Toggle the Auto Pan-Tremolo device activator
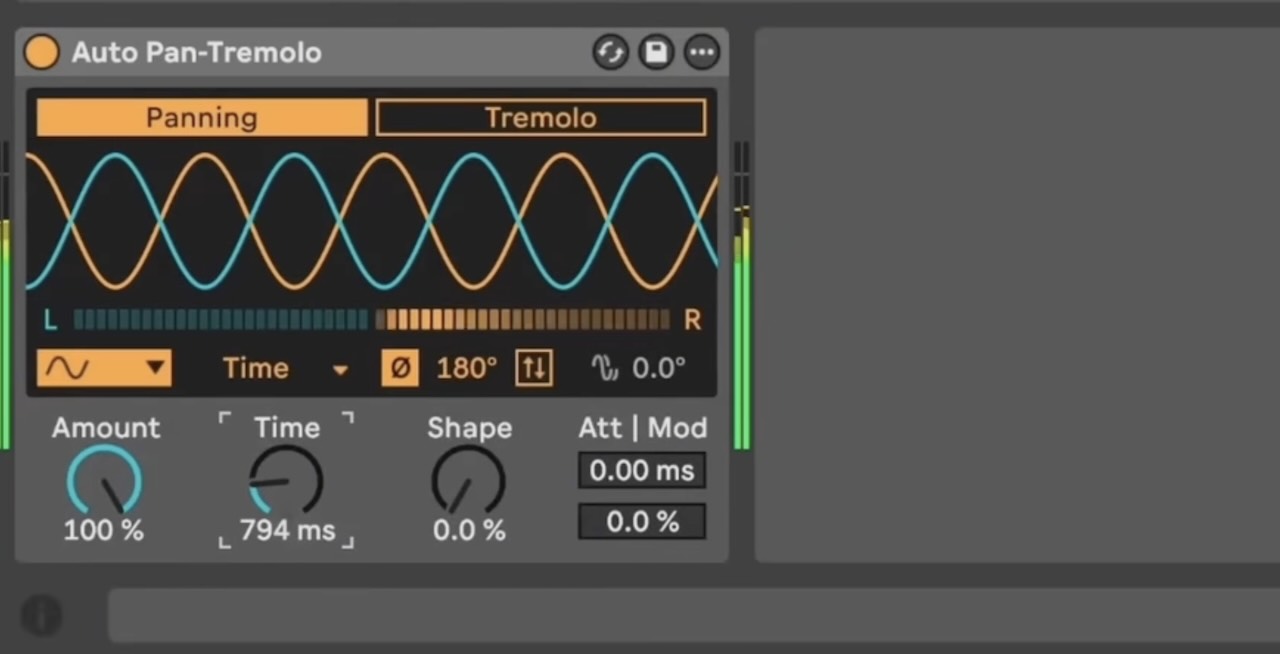This screenshot has width=1280, height=654. pos(41,52)
